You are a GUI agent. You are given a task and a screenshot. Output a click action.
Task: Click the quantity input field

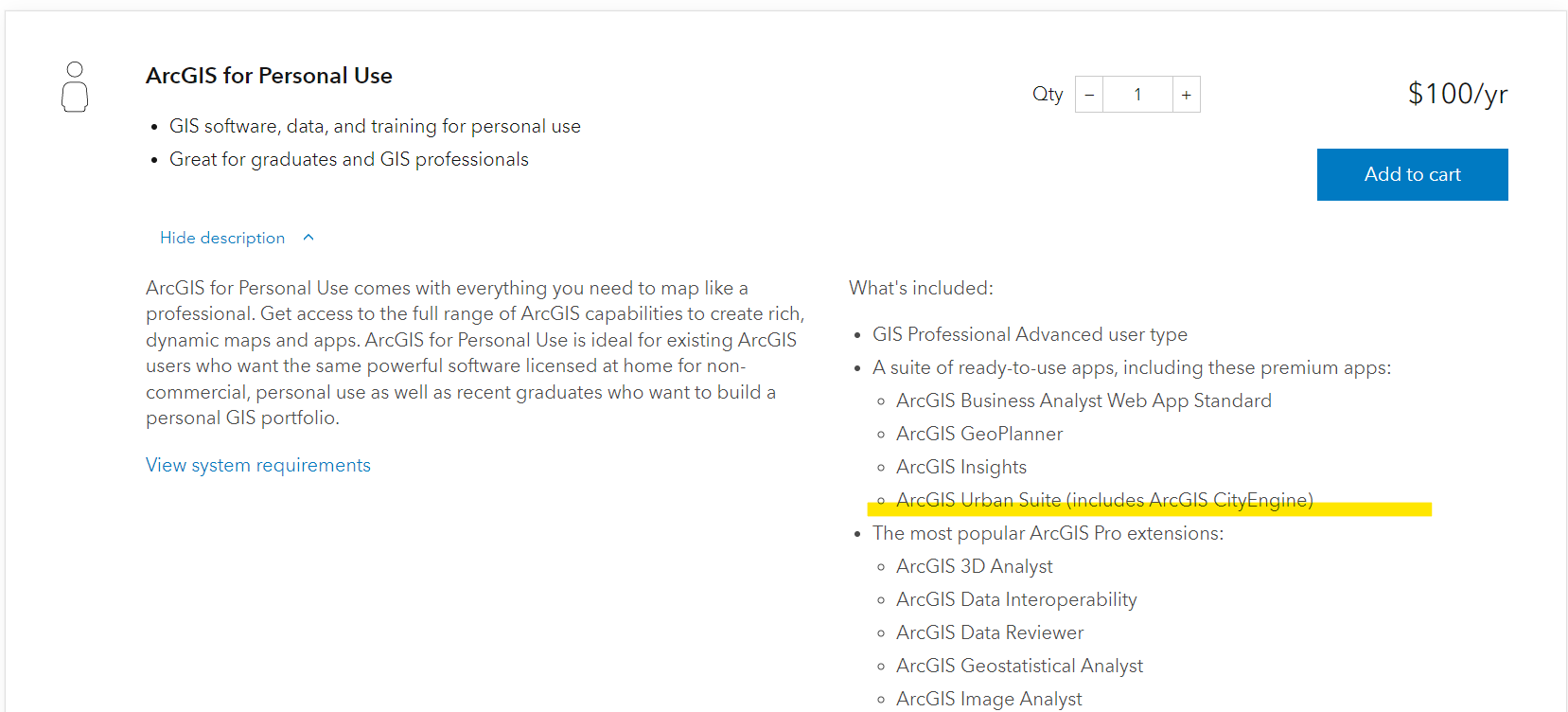(1138, 95)
